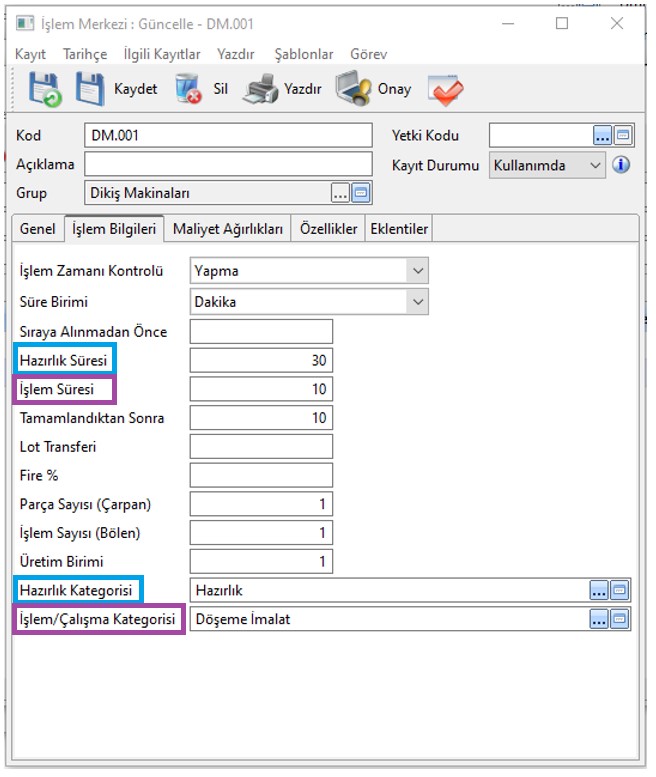656x777 pixels.
Task: Click the empty Açıklama field
Action: tap(228, 164)
